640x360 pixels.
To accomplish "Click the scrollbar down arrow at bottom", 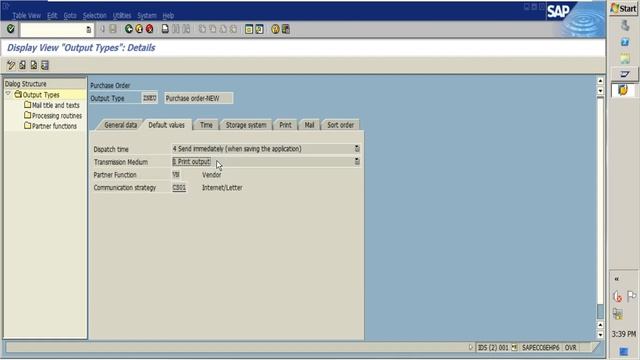I will (600, 335).
